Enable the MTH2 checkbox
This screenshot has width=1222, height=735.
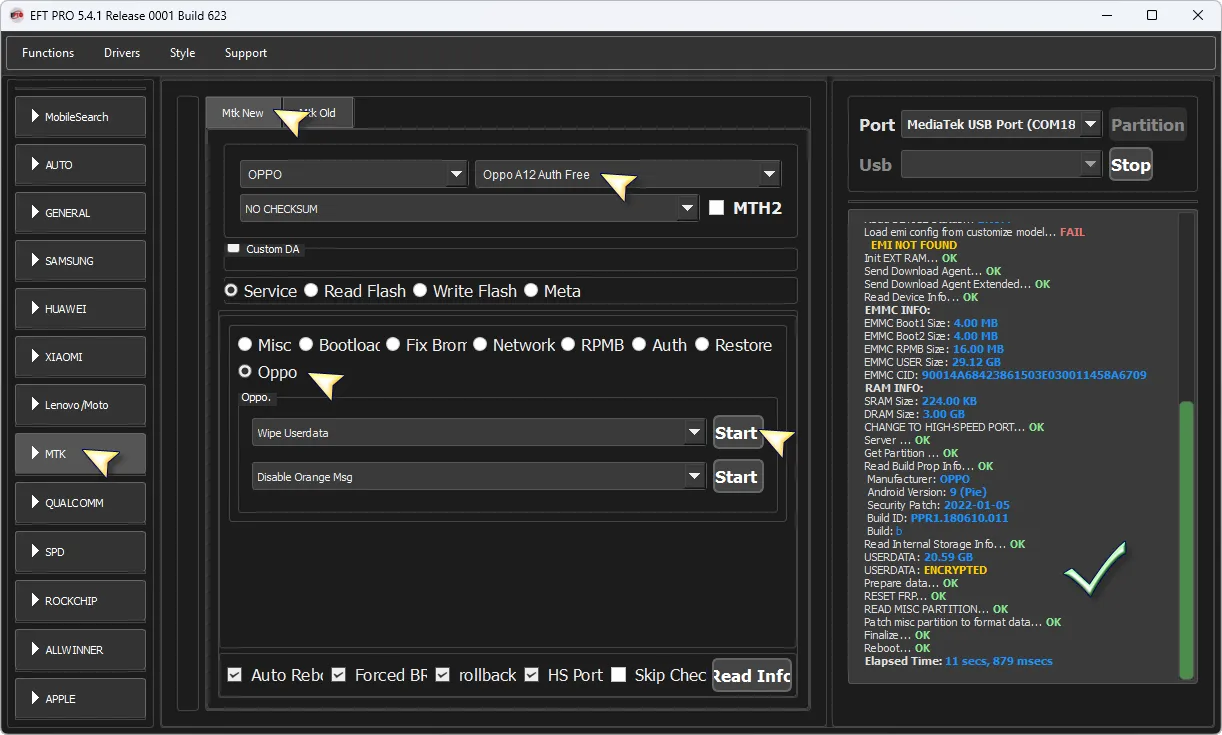(x=716, y=208)
